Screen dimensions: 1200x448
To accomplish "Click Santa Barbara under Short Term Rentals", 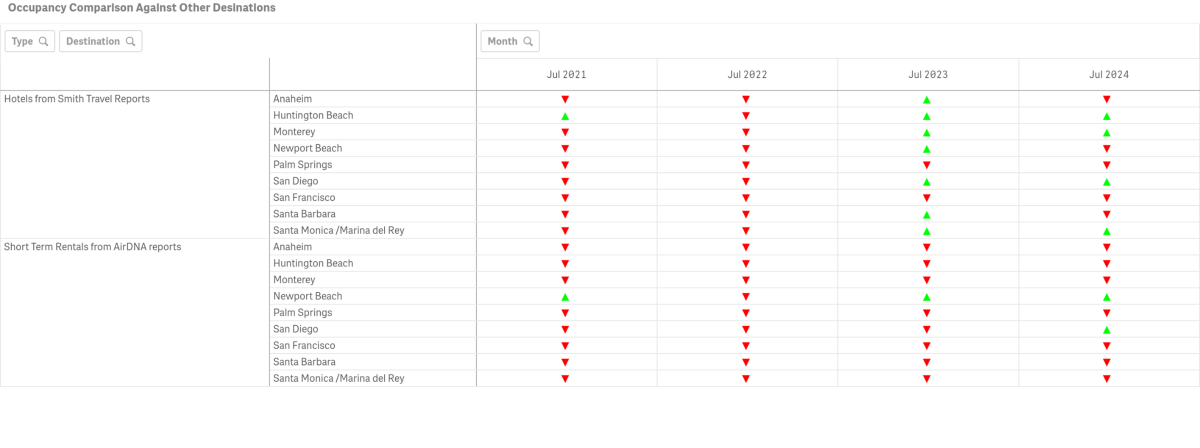I will (x=304, y=361).
